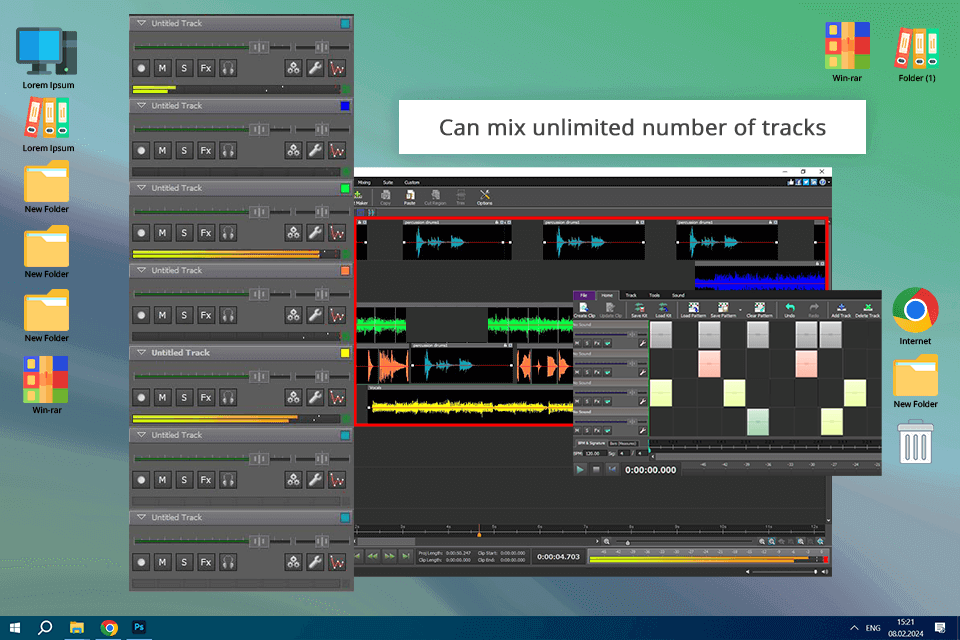Open Sound tab in beat maker
Image resolution: width=960 pixels, height=640 pixels.
coord(678,295)
